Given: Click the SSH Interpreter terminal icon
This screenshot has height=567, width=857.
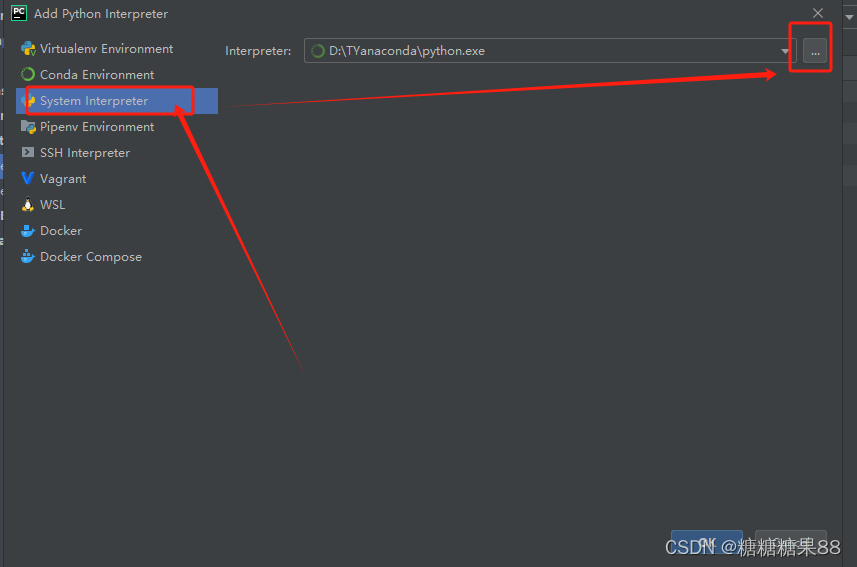Looking at the screenshot, I should pyautogui.click(x=28, y=153).
